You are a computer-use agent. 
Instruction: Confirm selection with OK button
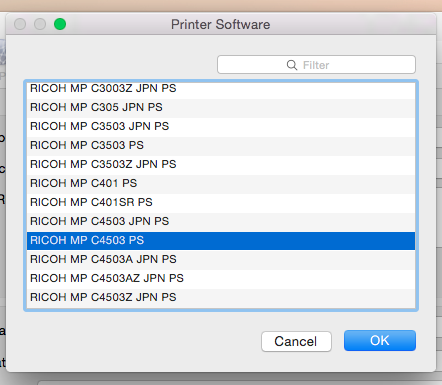[x=380, y=341]
